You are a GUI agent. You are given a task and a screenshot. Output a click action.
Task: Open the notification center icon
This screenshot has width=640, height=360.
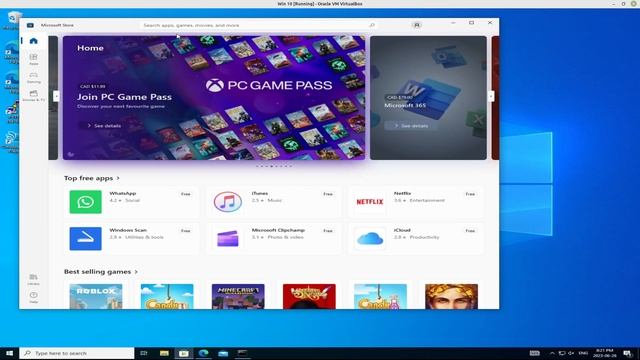tap(628, 353)
